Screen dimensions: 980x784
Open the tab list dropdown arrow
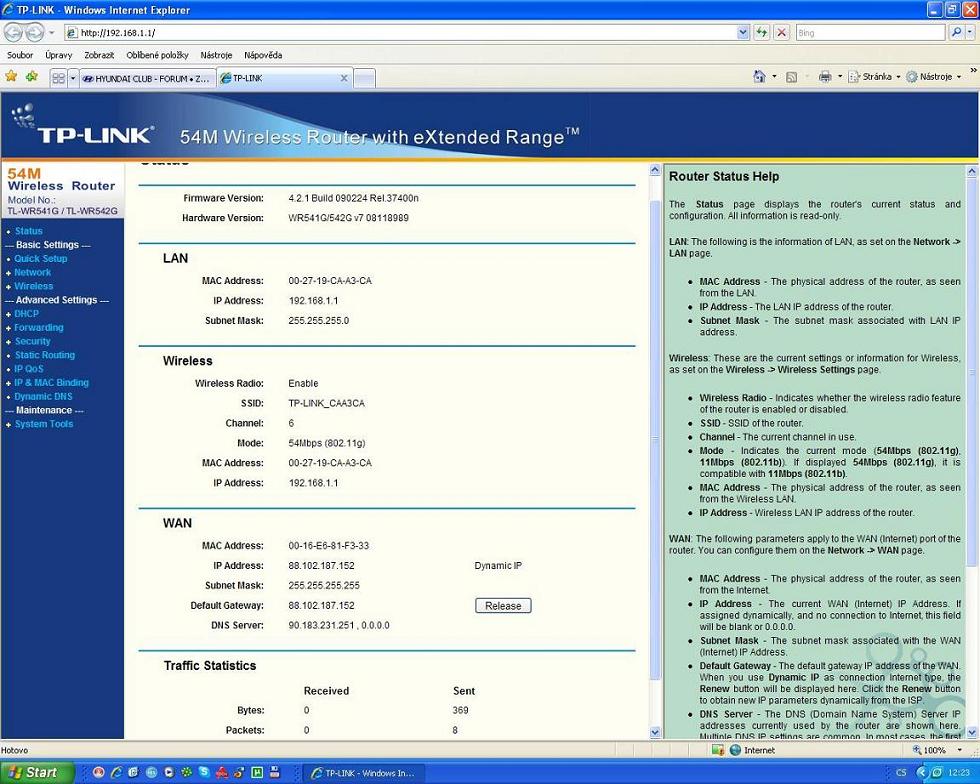73,78
